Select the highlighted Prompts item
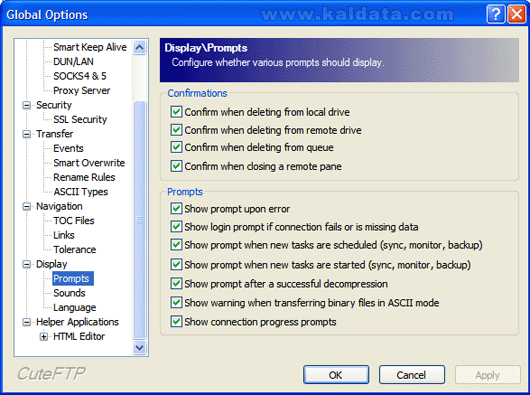Viewport: 530px width, 395px height. point(73,278)
